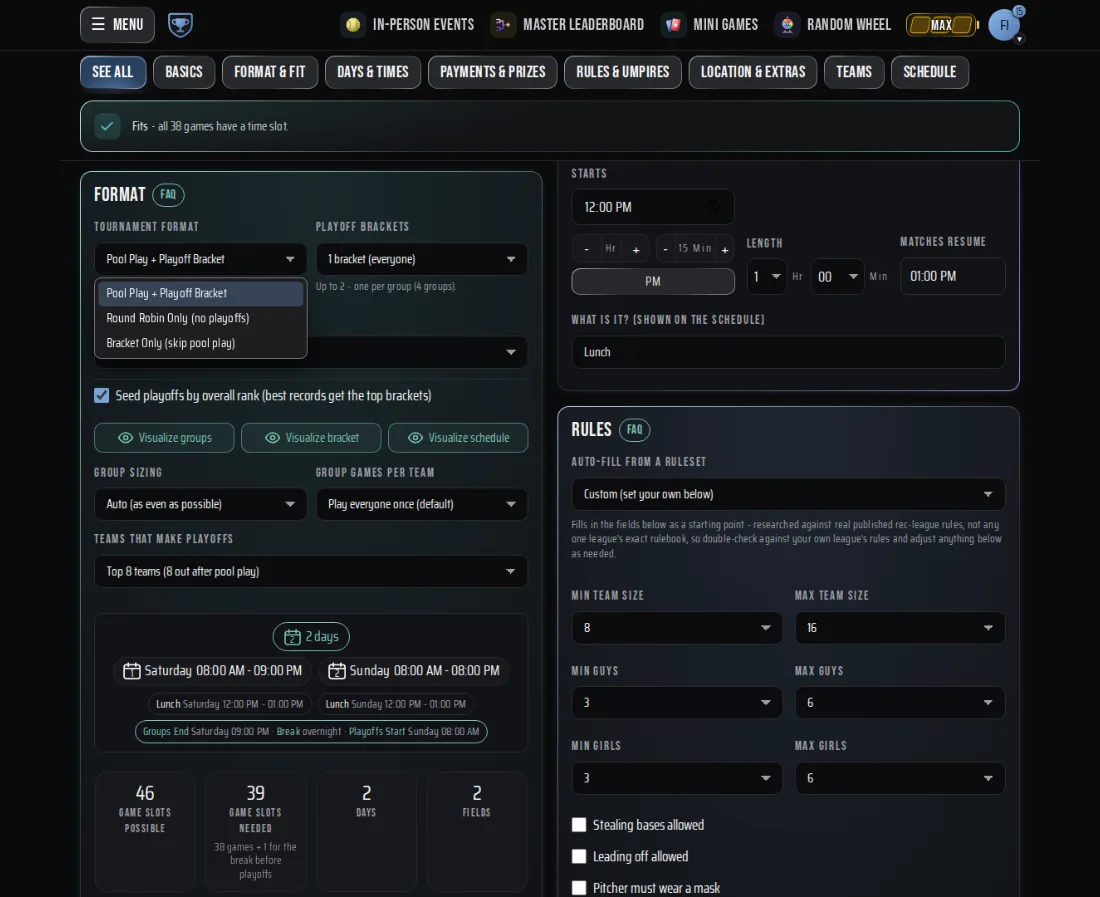Open the Rules FAQ badge
The image size is (1100, 897).
(x=634, y=430)
